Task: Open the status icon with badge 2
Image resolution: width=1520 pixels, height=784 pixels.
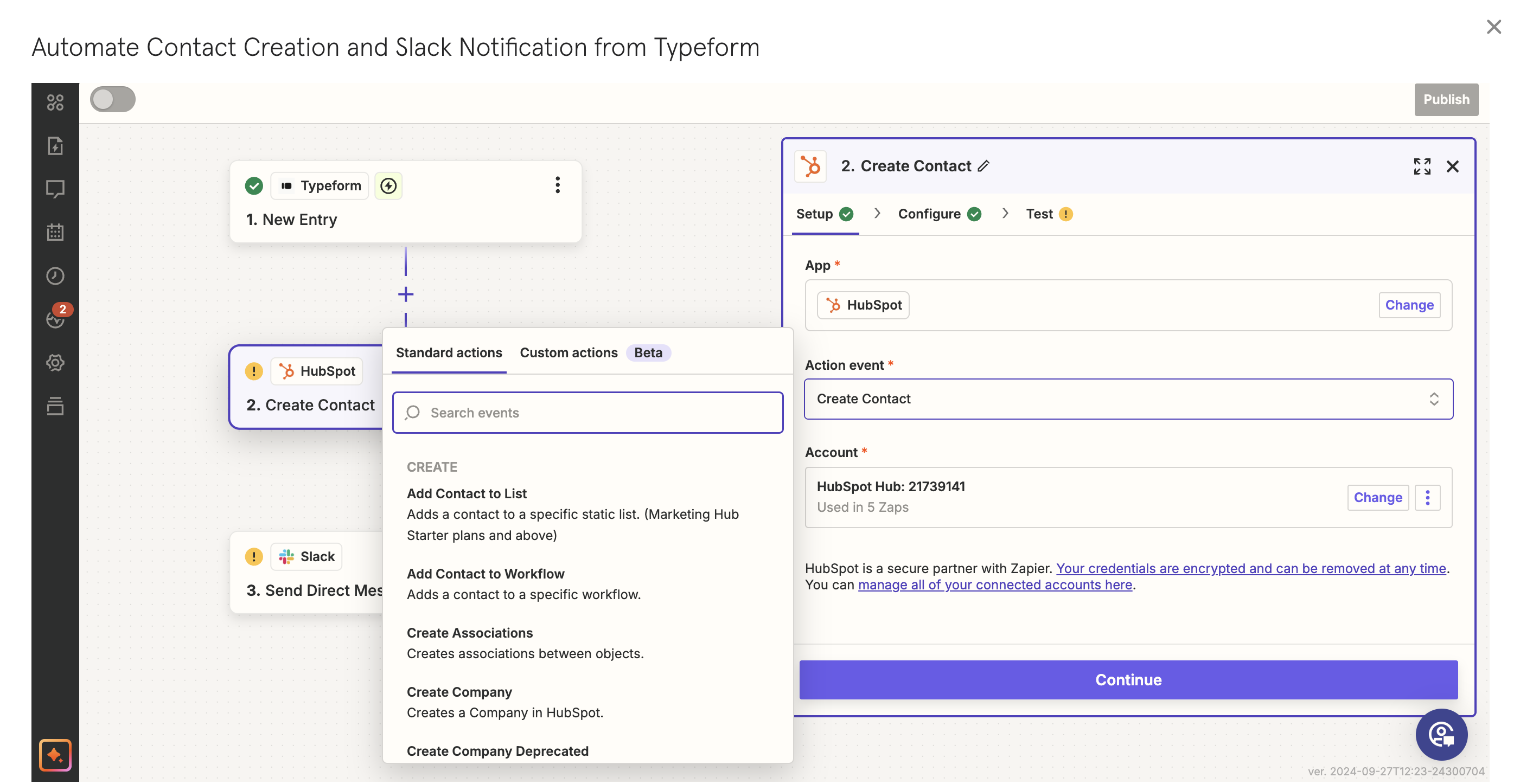Action: (56, 317)
